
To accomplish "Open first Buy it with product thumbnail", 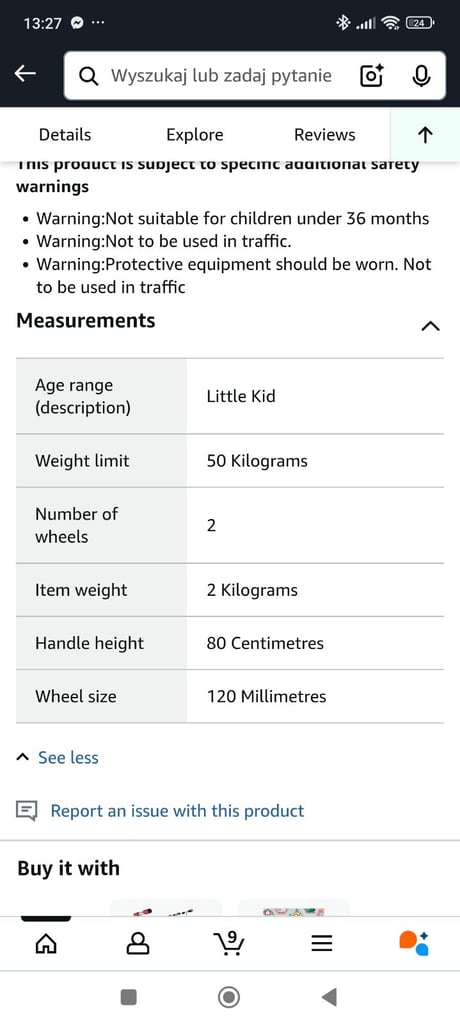I will coord(166,908).
